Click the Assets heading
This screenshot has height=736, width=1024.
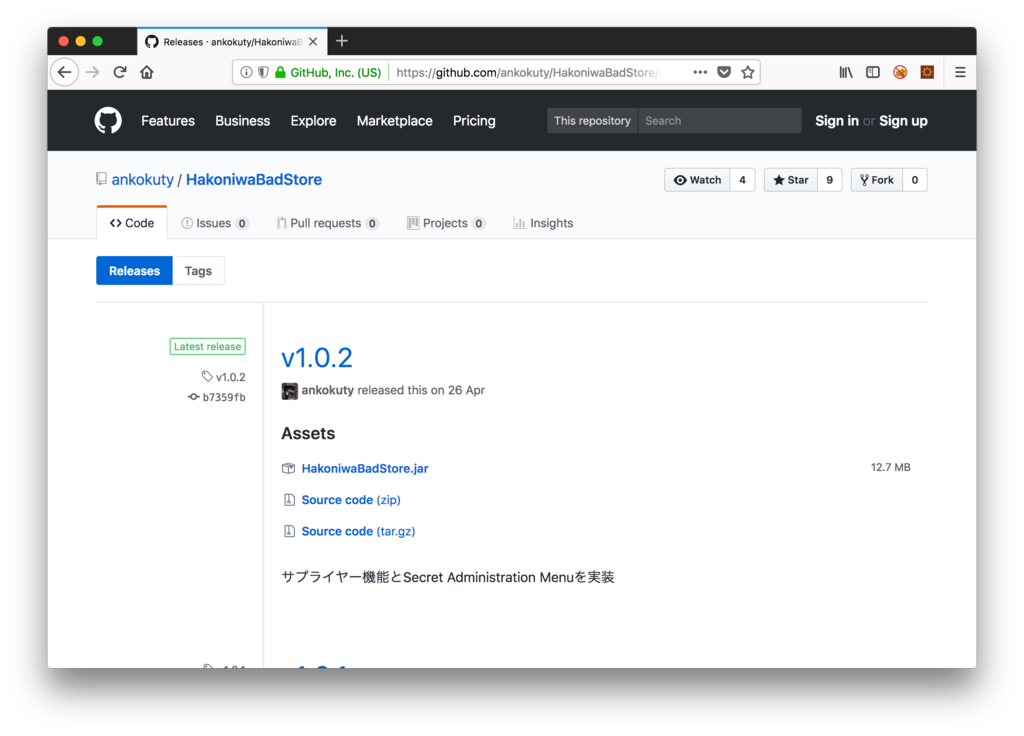click(x=308, y=434)
